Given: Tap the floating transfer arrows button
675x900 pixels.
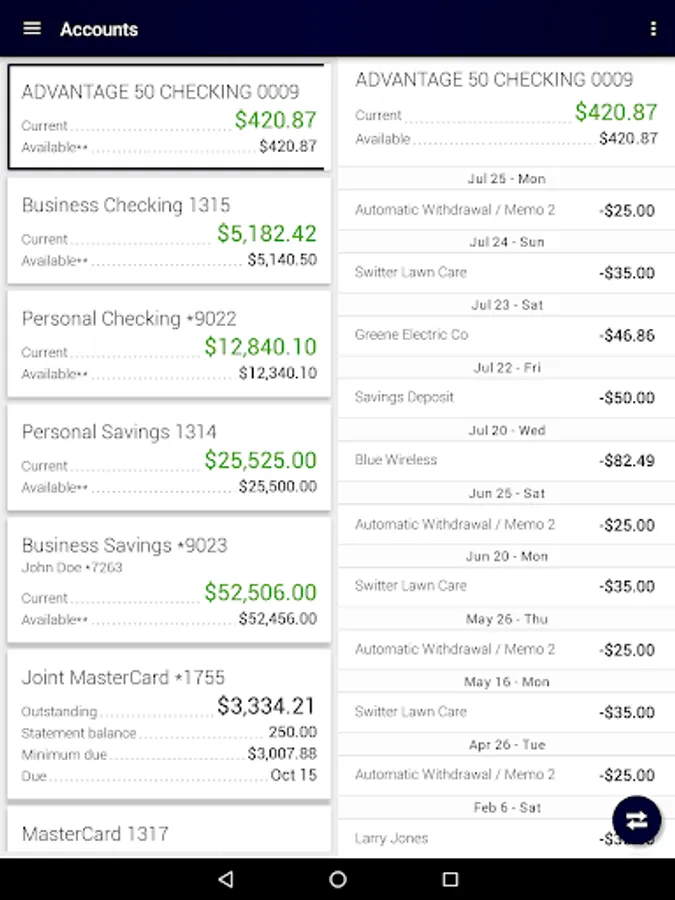Looking at the screenshot, I should tap(637, 820).
